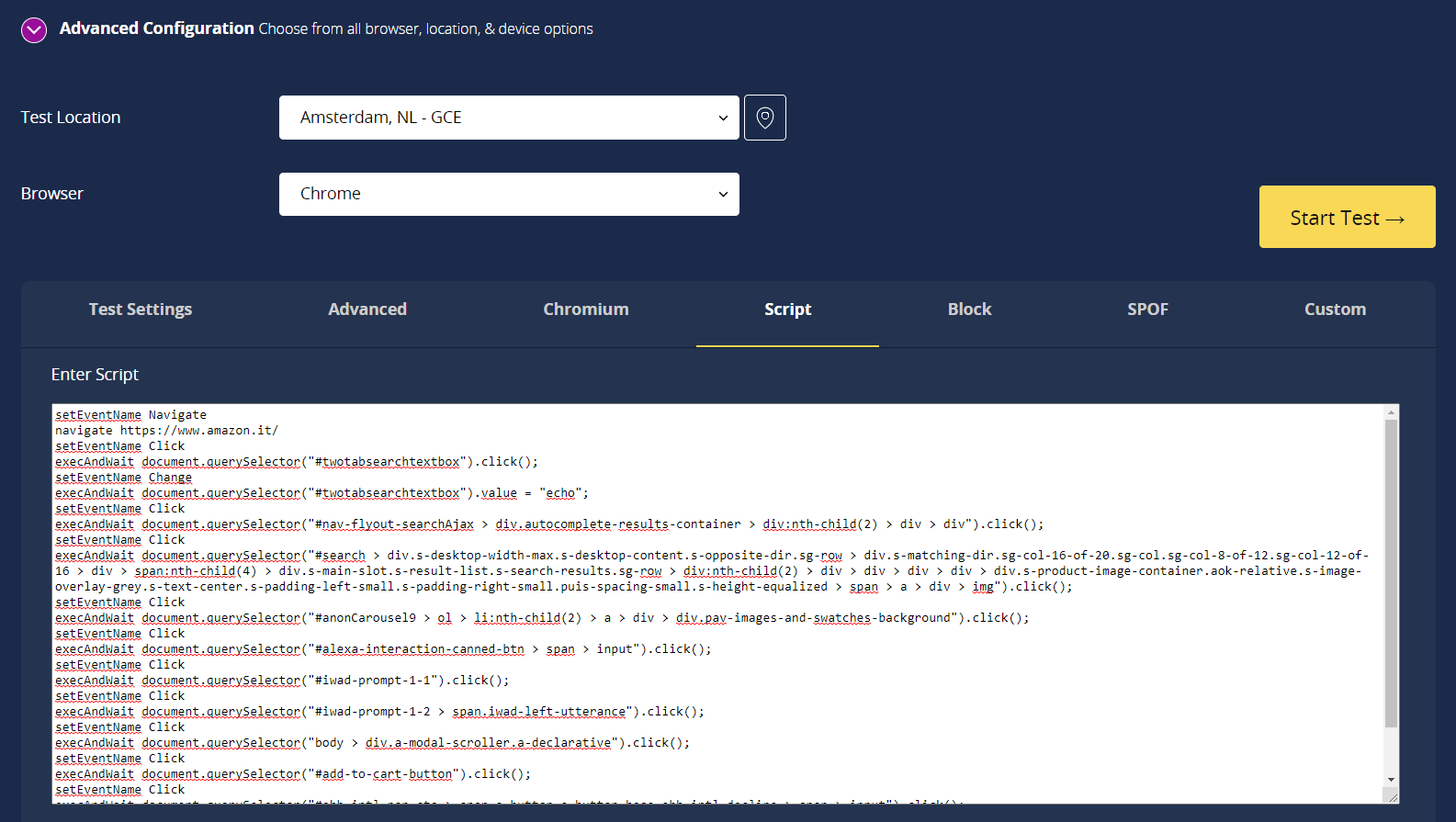Click the 'setEventName Change' line
The image size is (1456, 822).
point(123,478)
